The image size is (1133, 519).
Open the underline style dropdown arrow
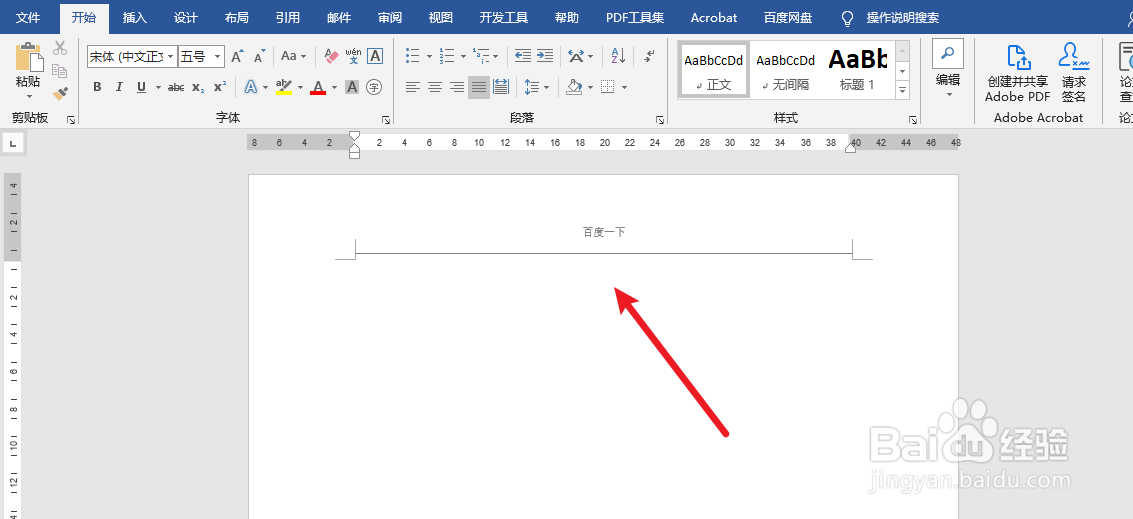(x=158, y=87)
